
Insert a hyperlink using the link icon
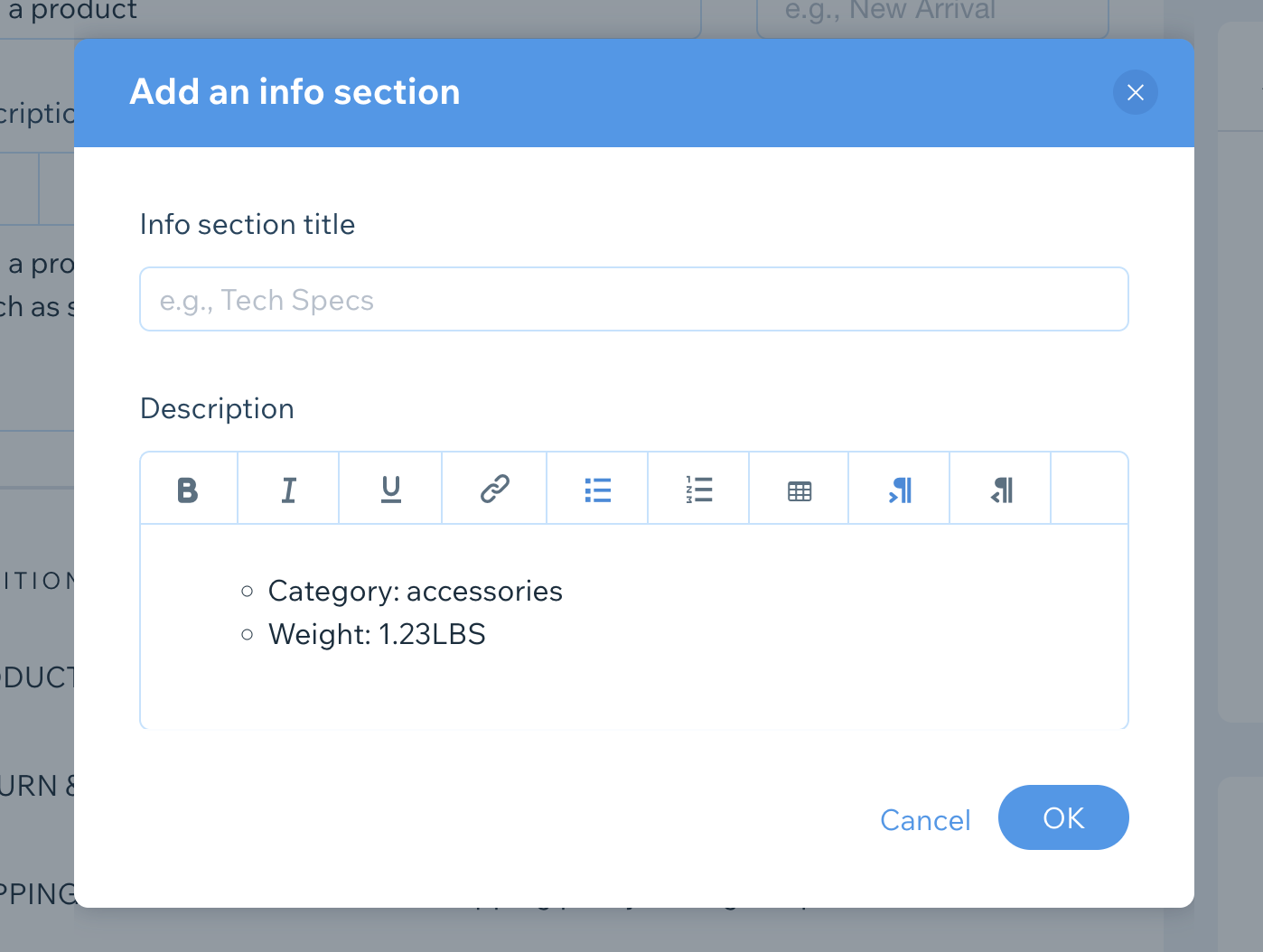(494, 490)
